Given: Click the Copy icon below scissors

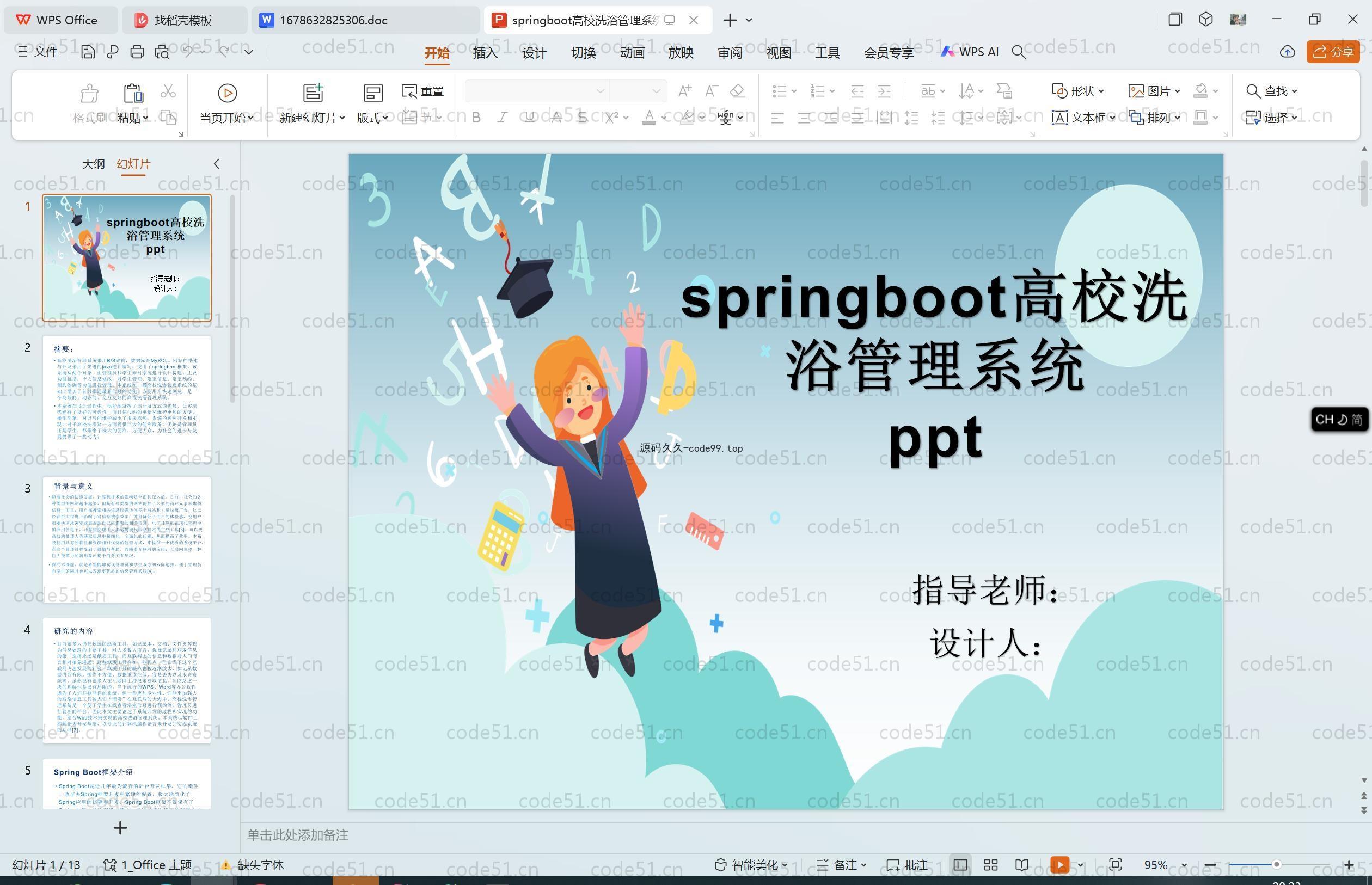Looking at the screenshot, I should tap(168, 118).
